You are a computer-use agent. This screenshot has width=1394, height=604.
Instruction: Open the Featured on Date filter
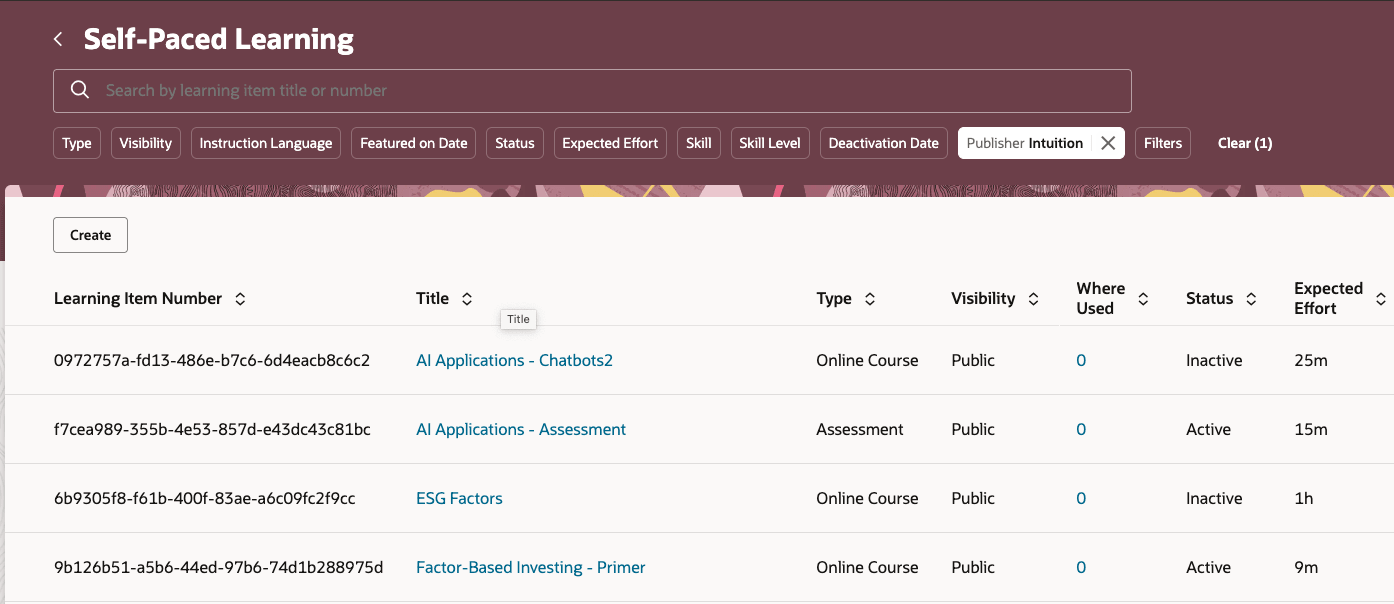[x=413, y=142]
